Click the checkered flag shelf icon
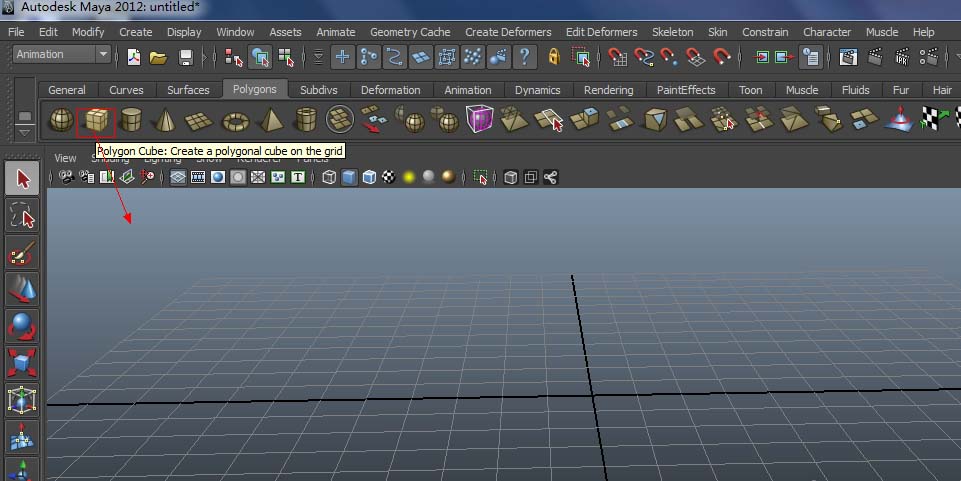The image size is (961, 481). point(934,119)
